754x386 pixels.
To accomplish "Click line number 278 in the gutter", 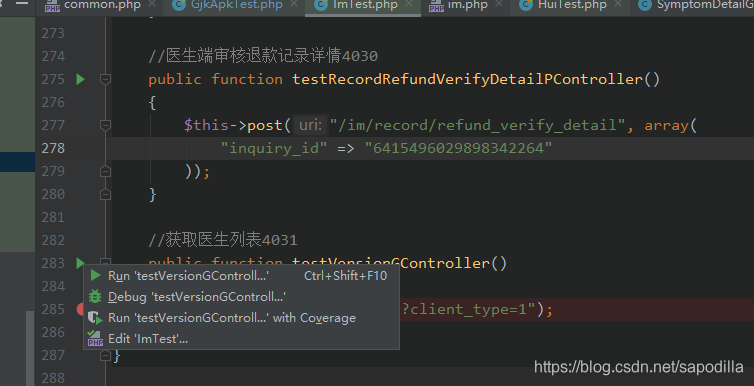I will tap(53, 148).
